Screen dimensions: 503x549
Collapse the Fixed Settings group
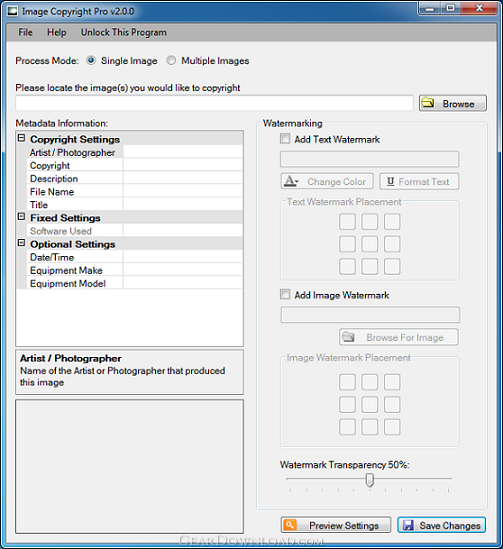point(21,217)
